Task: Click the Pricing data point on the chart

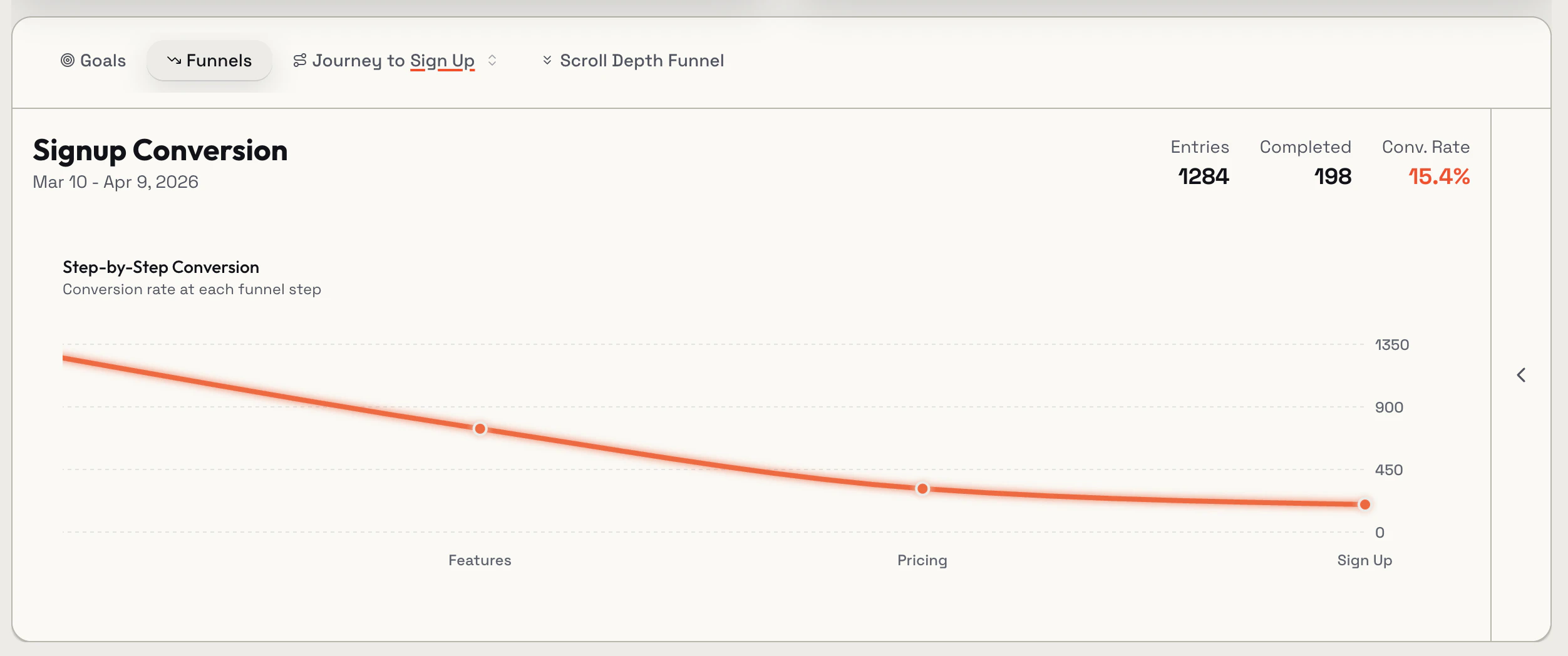Action: coord(922,488)
